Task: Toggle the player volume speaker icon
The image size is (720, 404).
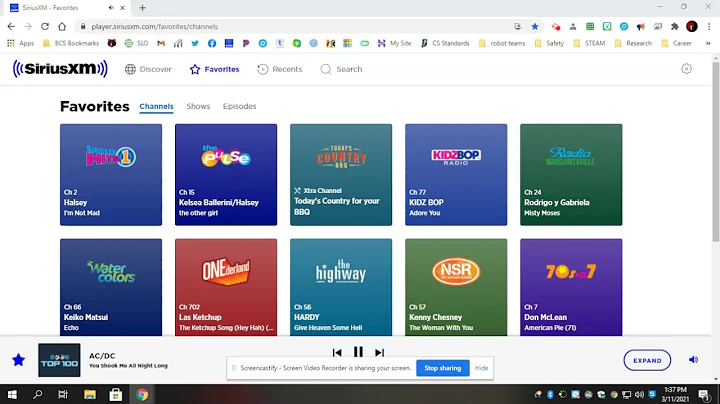Action: [x=693, y=360]
